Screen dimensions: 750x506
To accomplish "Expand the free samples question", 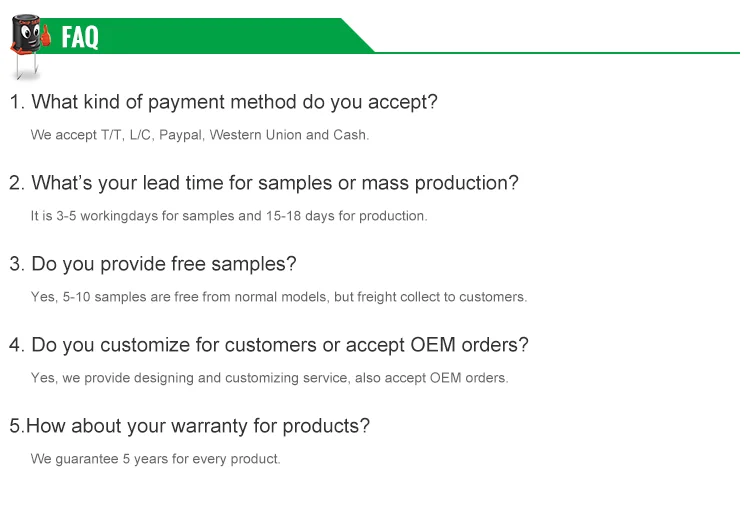I will click(x=153, y=264).
